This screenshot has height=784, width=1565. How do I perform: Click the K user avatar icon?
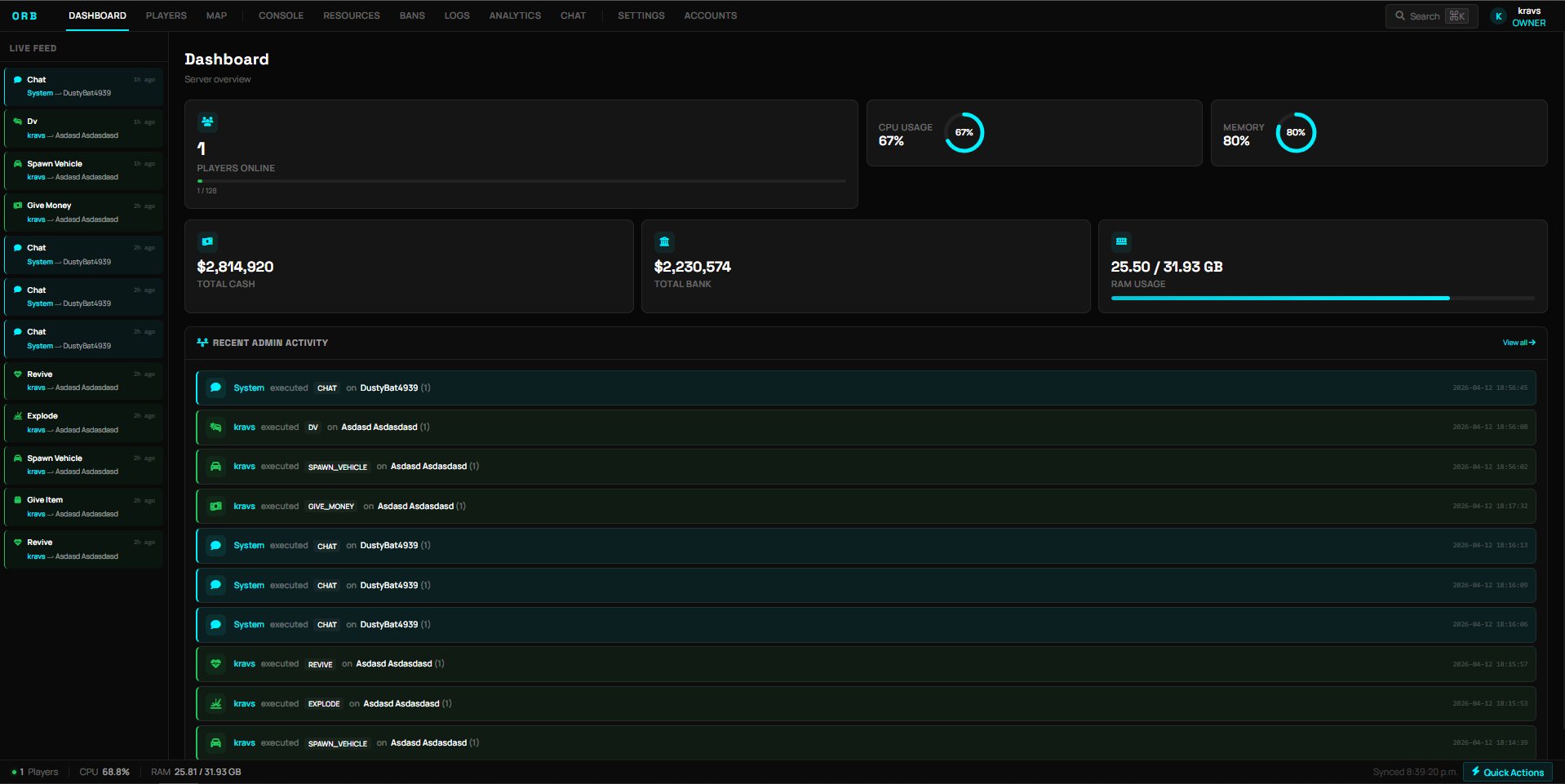[1498, 16]
